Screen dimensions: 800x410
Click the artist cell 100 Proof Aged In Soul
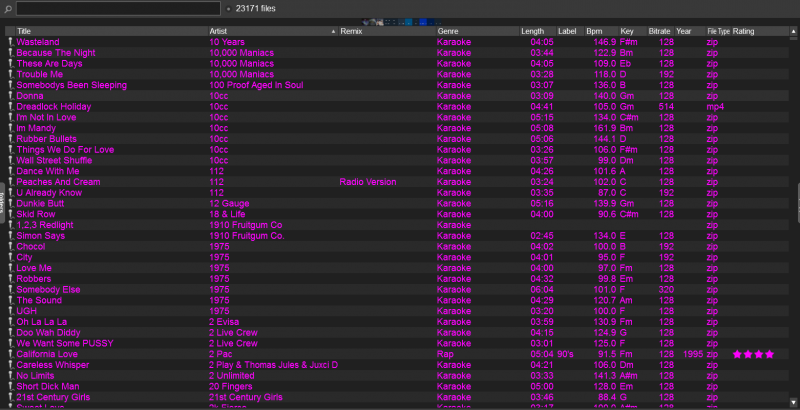pos(256,85)
